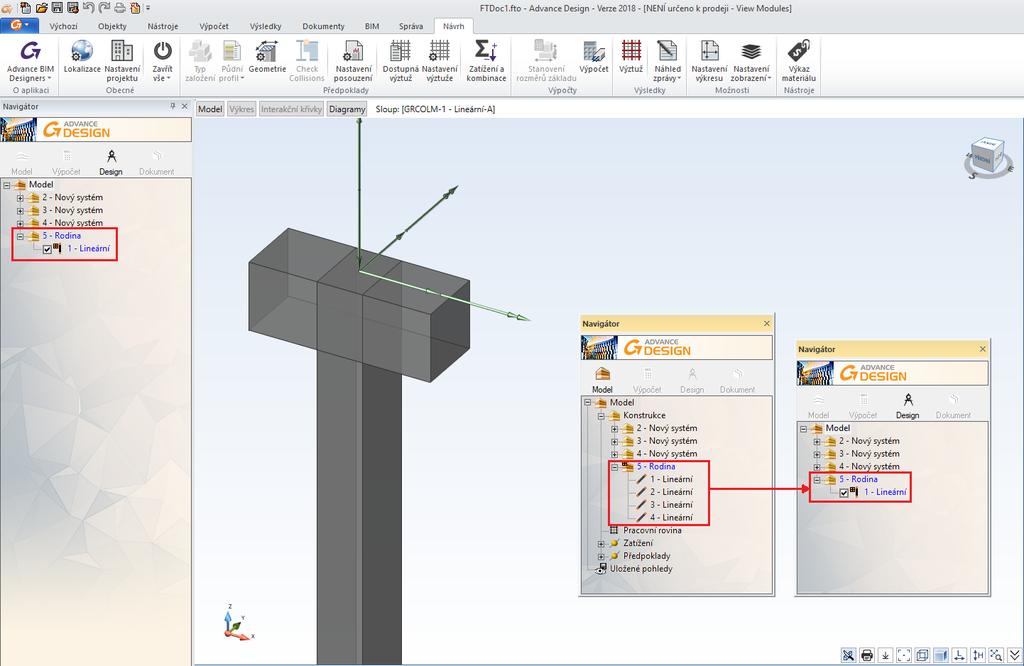The width and height of the screenshot is (1024, 666).
Task: Click the XYZ axis triad in viewport
Action: point(238,622)
